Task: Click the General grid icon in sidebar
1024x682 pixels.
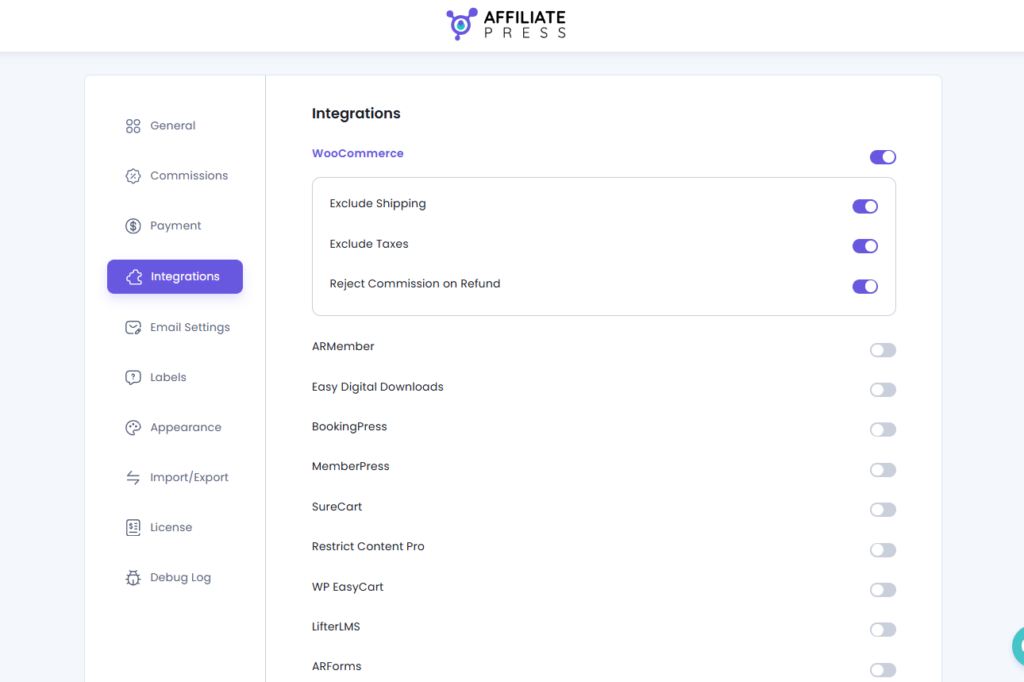Action: tap(133, 126)
